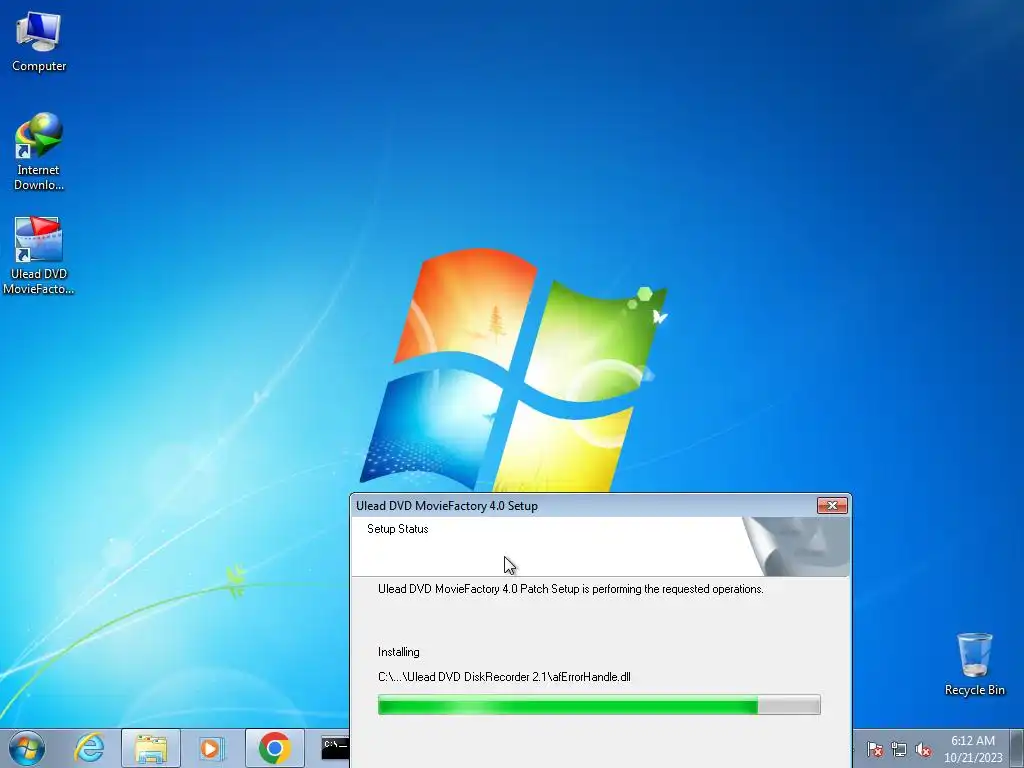Image resolution: width=1024 pixels, height=768 pixels.
Task: Click Show desktop strip beside the clock
Action: point(1017,748)
